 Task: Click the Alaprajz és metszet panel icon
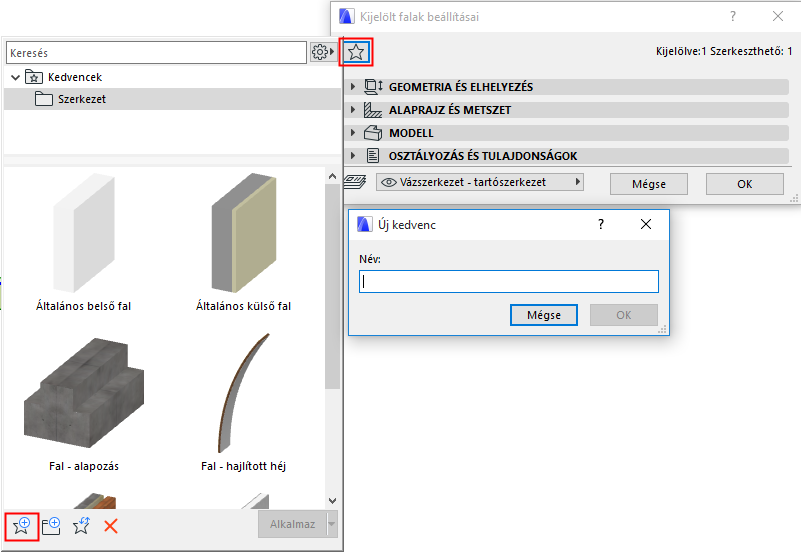[373, 110]
